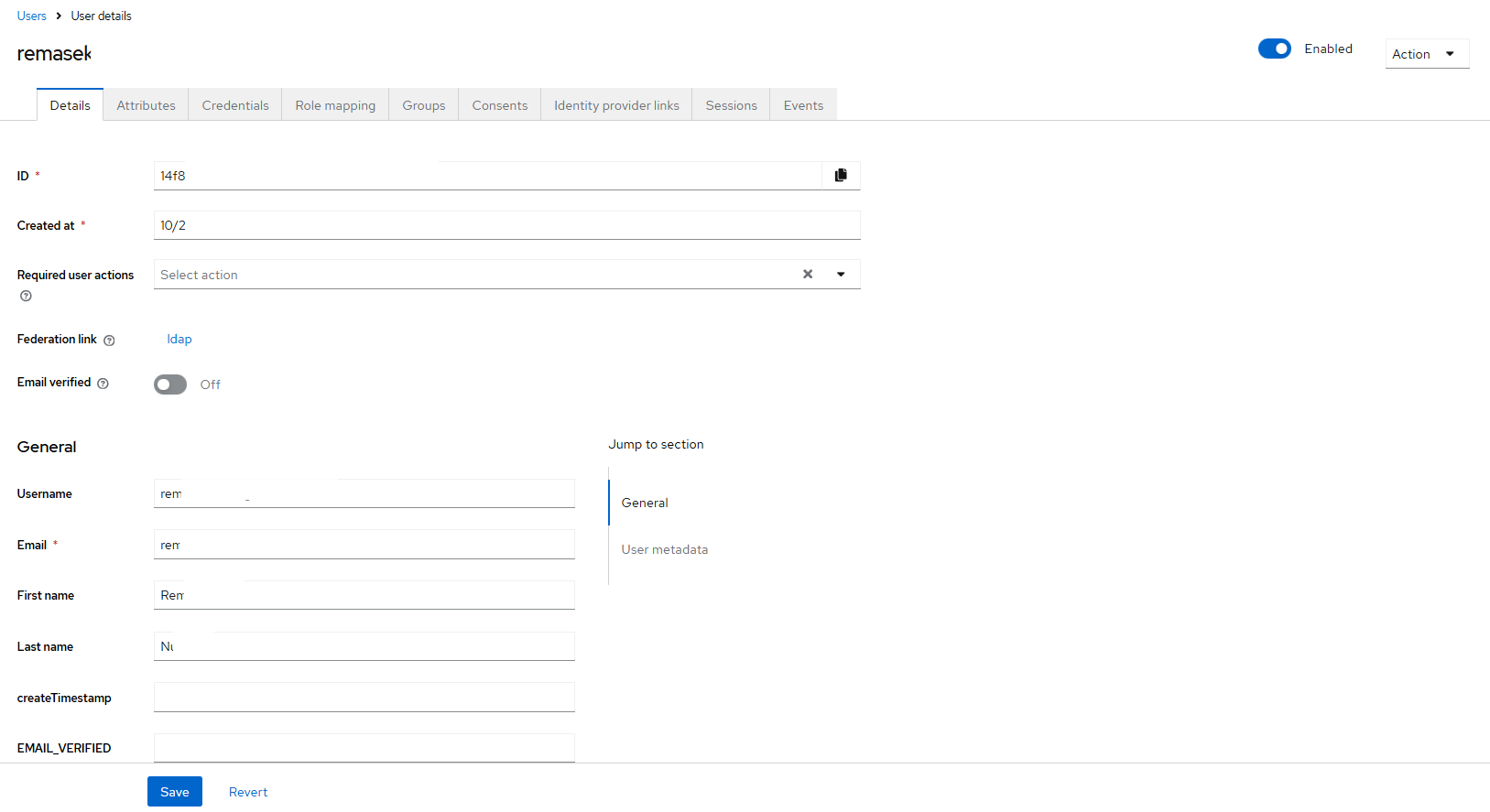Screen dimensions: 1490x812
Task: Show Federation link help tooltip
Action: (x=109, y=341)
